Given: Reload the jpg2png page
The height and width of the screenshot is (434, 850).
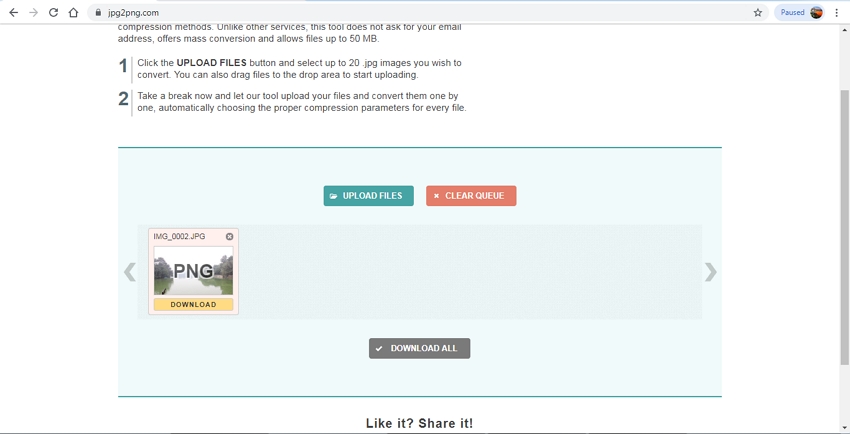Looking at the screenshot, I should (x=53, y=13).
